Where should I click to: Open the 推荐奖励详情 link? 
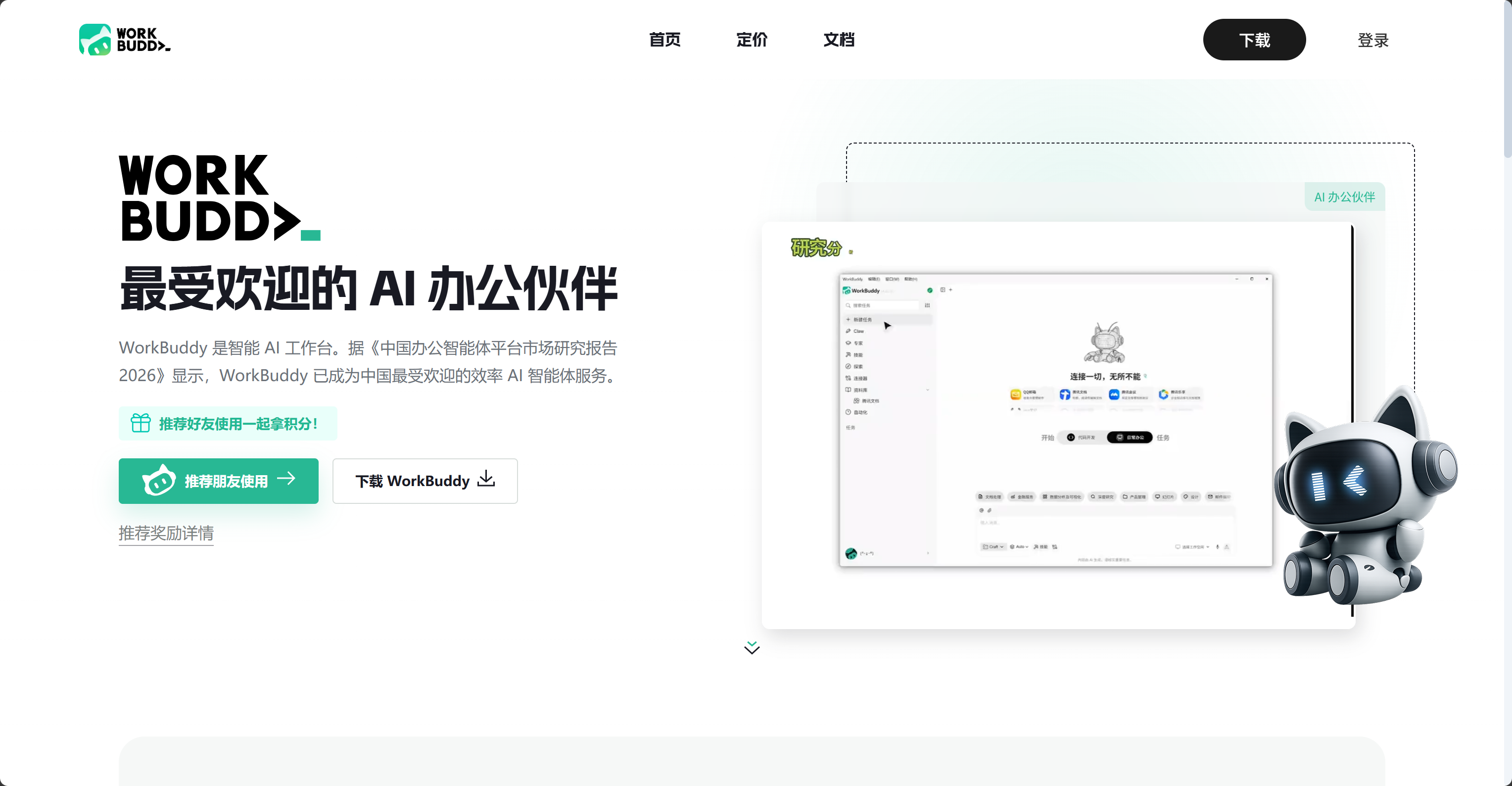coord(166,533)
